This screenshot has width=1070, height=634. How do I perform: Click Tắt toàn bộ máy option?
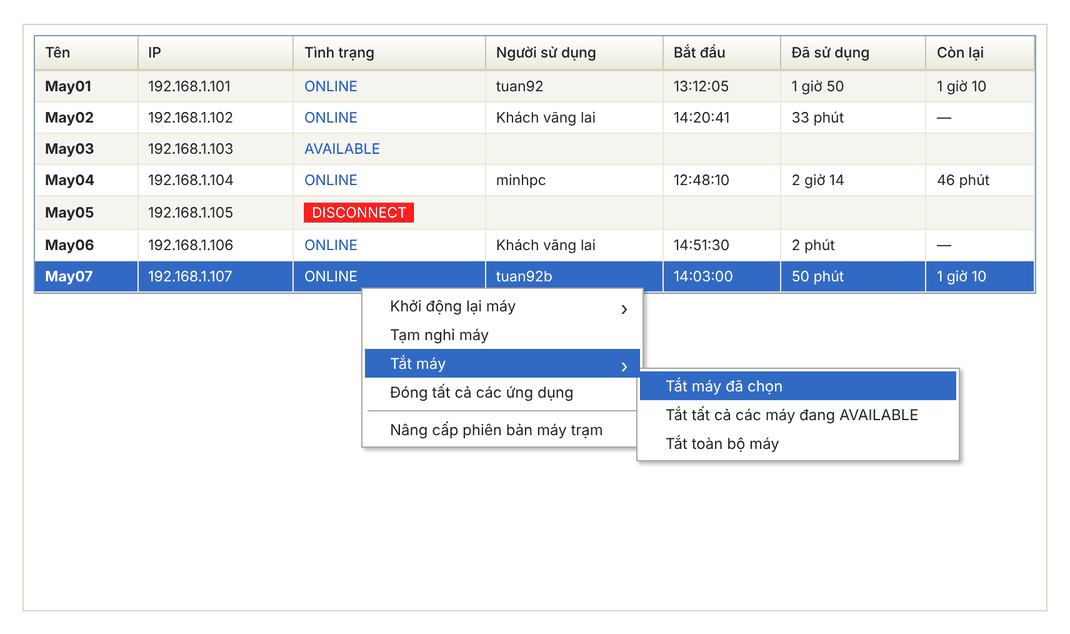point(798,444)
